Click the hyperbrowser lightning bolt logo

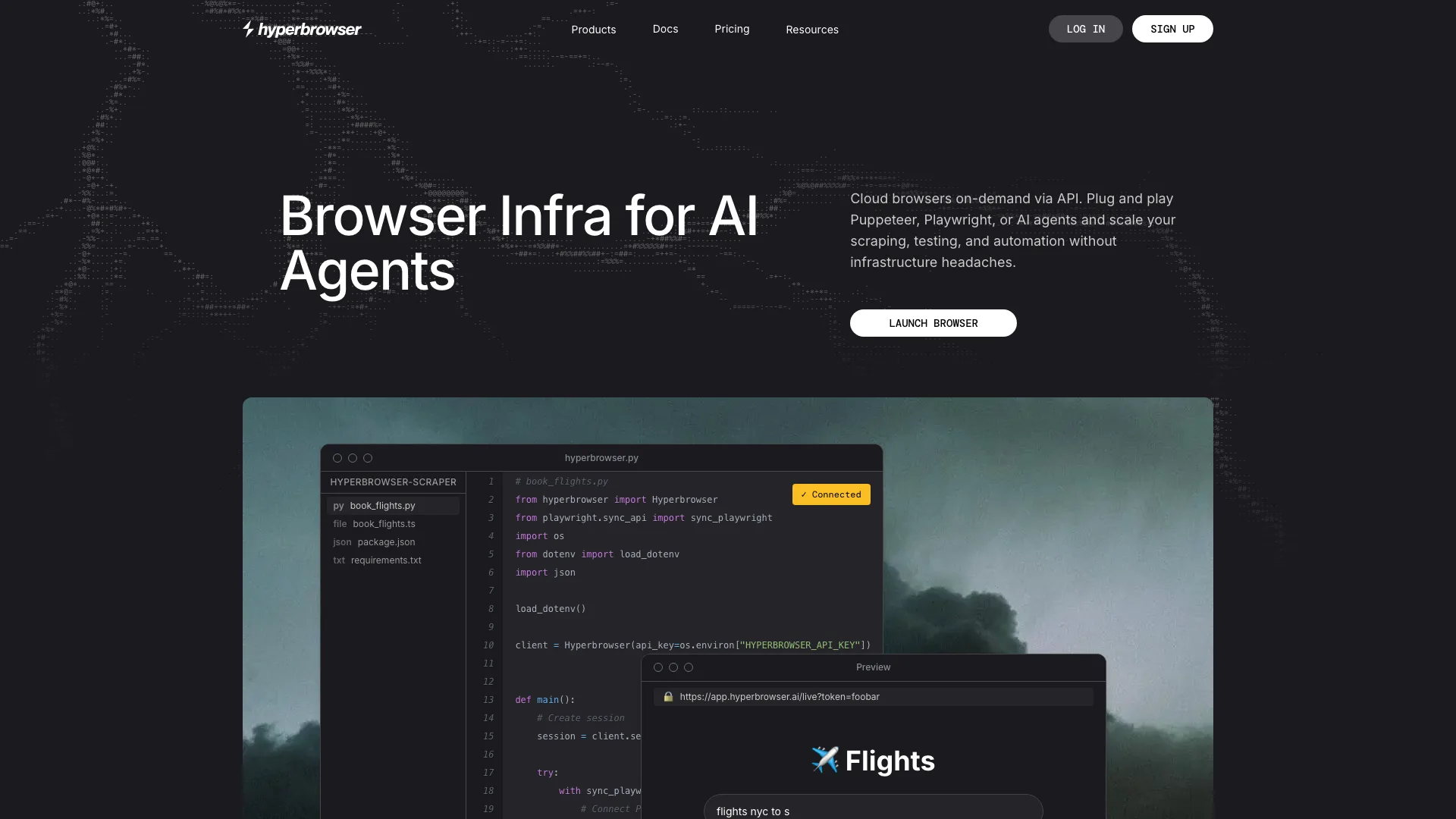click(248, 29)
